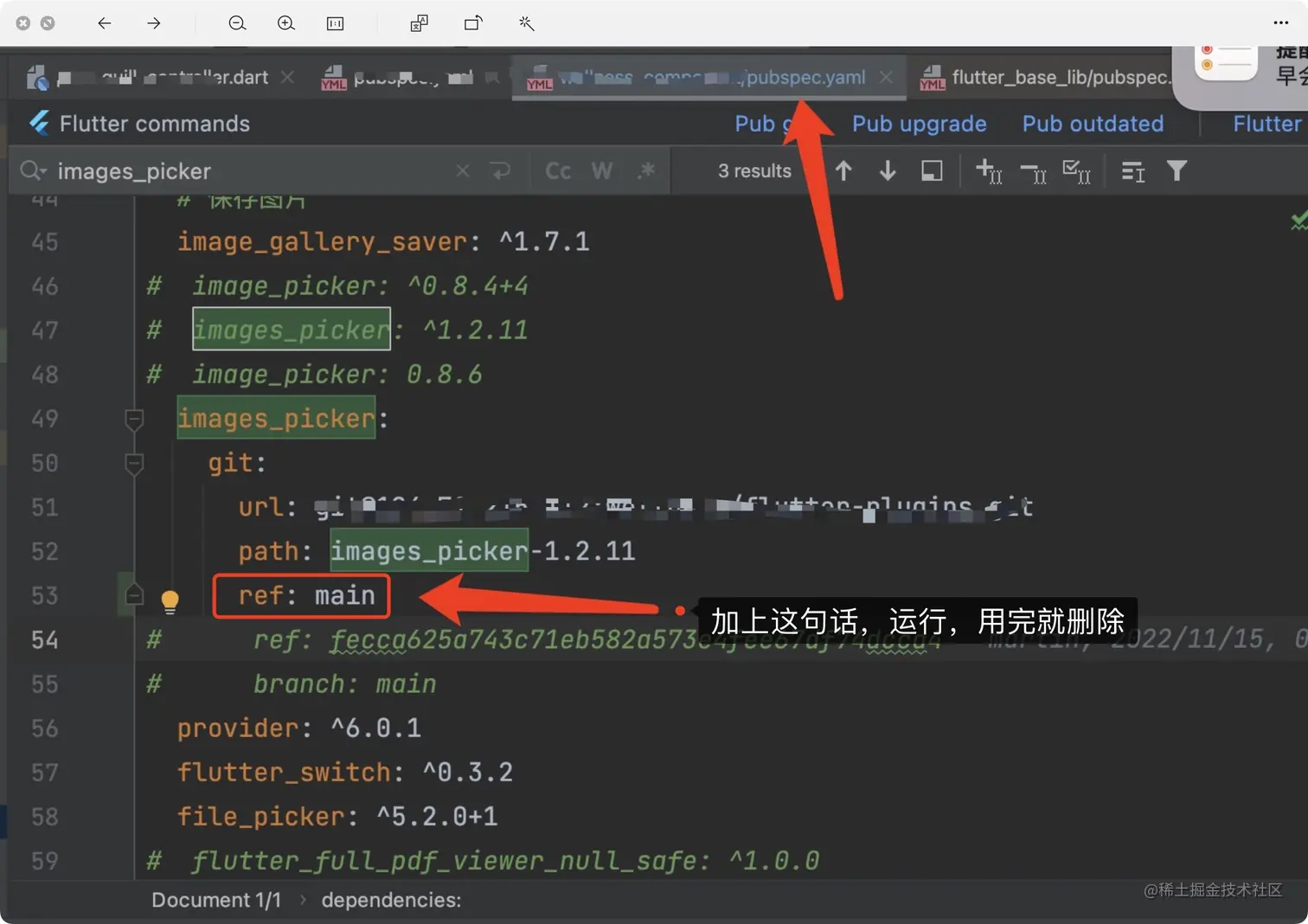Click the magic wand enhance icon
The height and width of the screenshot is (924, 1308).
[x=526, y=23]
